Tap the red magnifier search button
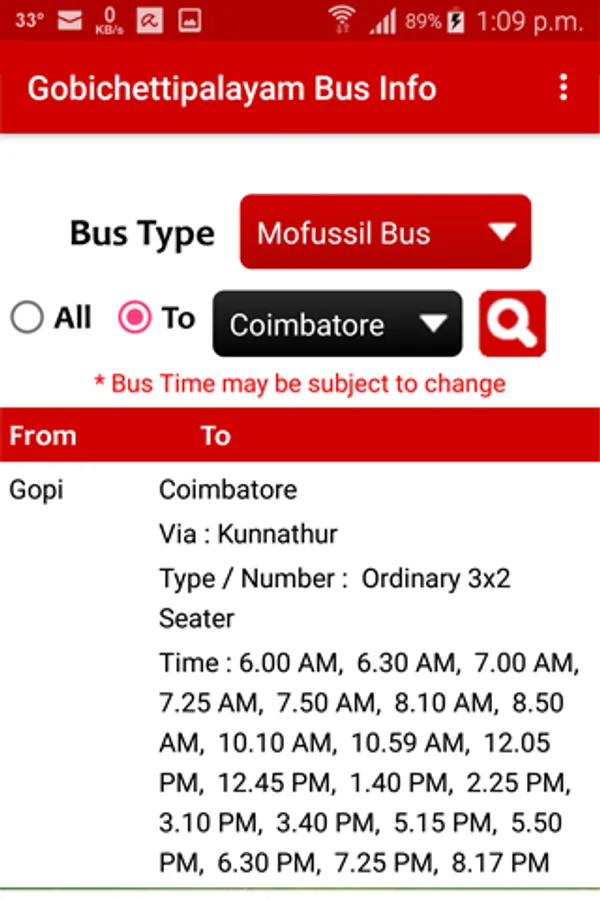600x900 pixels. 512,323
